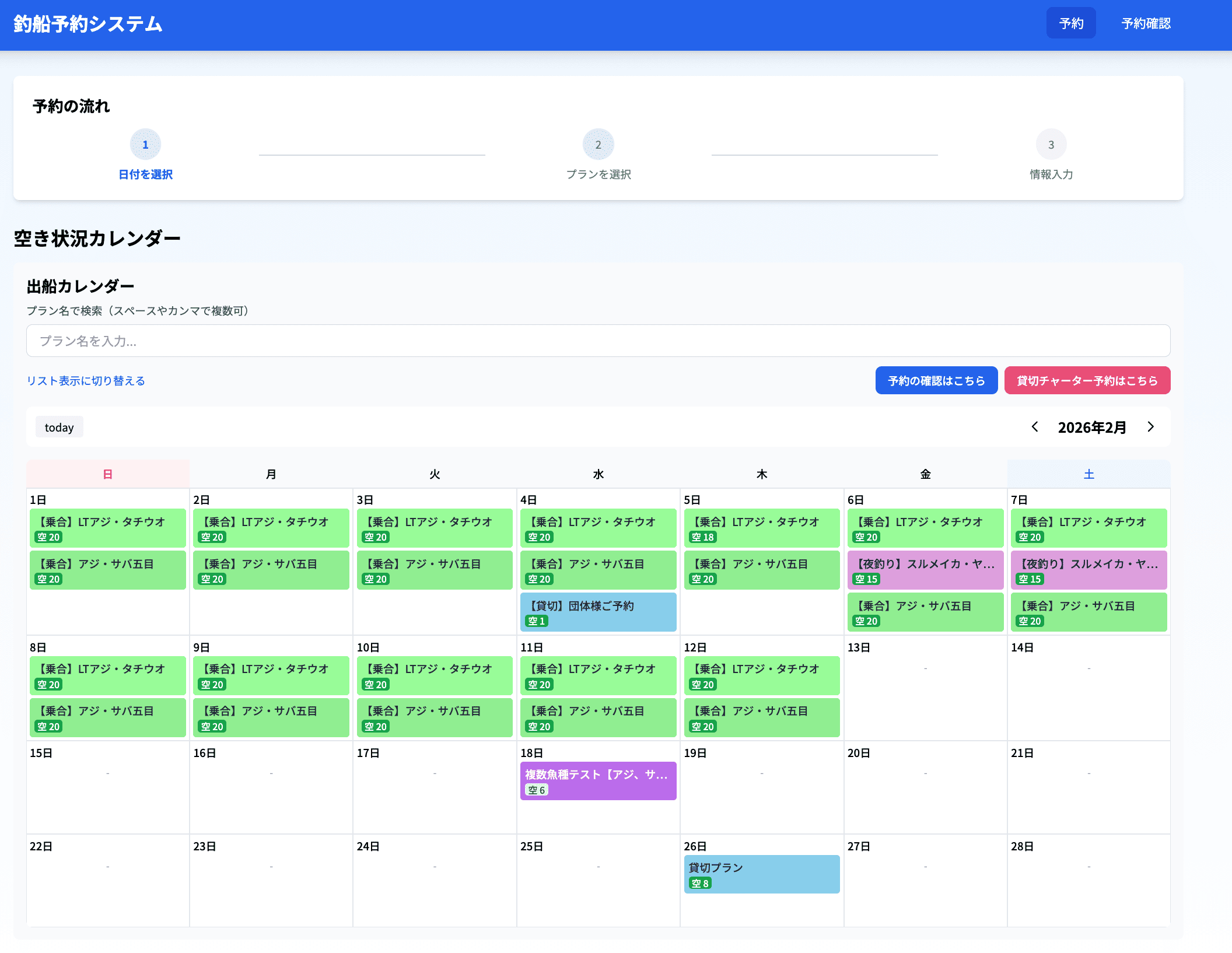Click 予約の確認はこちら button
The image size is (1232, 953).
(x=936, y=380)
